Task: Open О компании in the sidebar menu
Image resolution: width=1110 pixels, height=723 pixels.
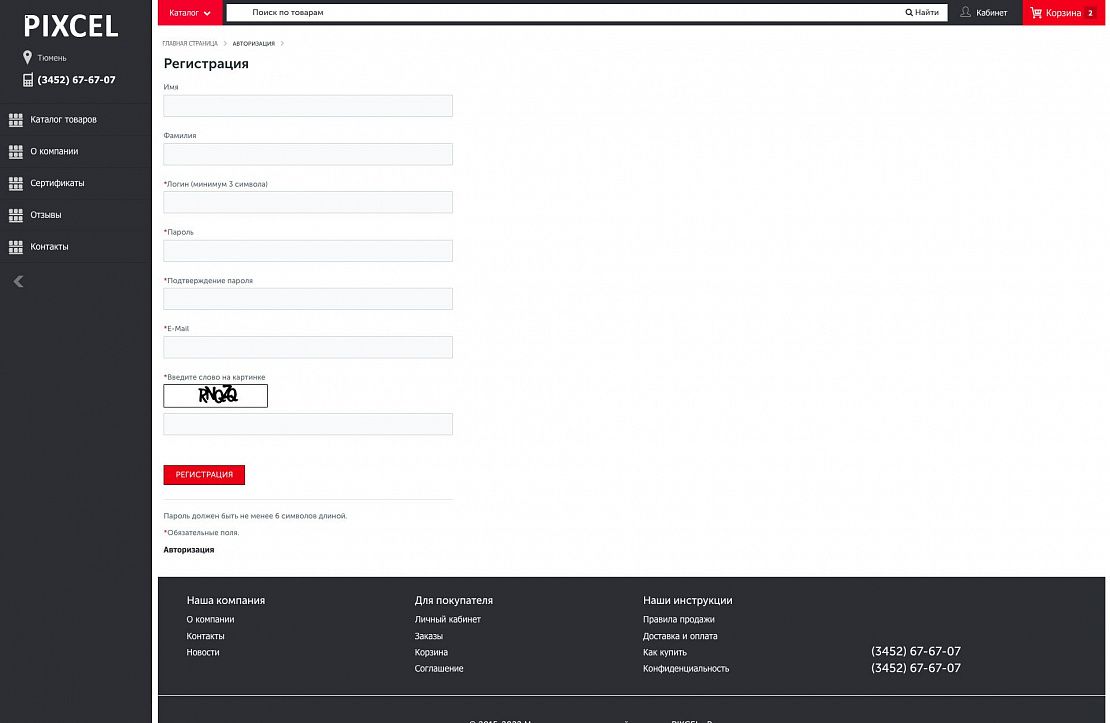Action: point(54,152)
